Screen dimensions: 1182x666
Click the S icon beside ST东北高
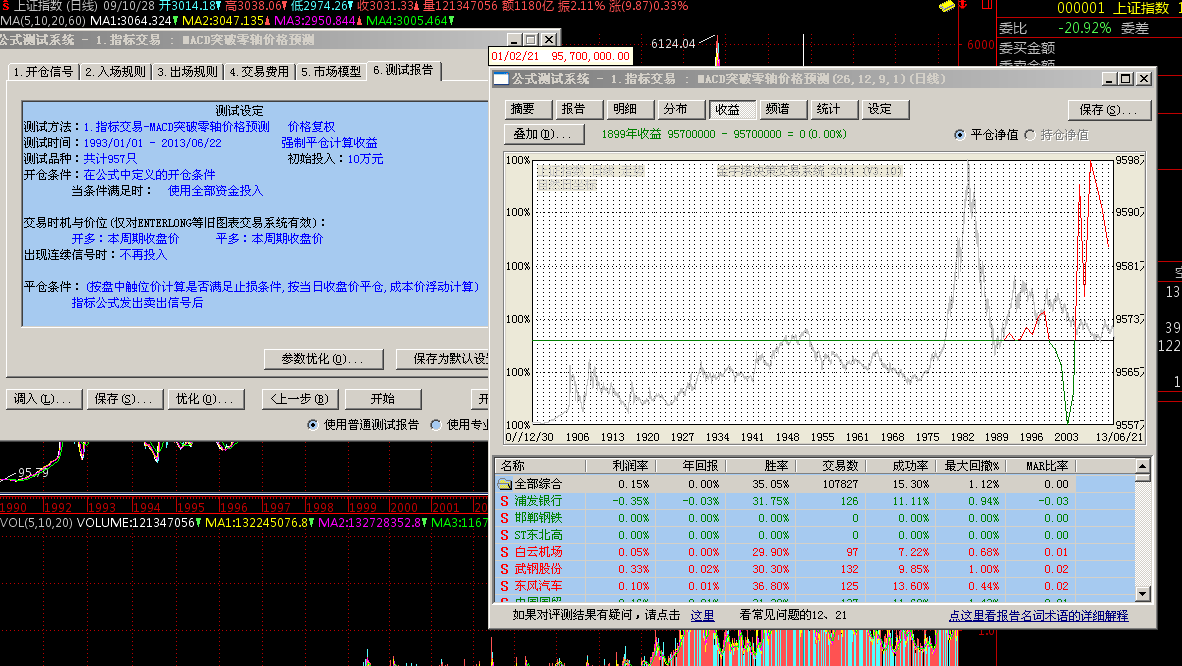tap(505, 535)
